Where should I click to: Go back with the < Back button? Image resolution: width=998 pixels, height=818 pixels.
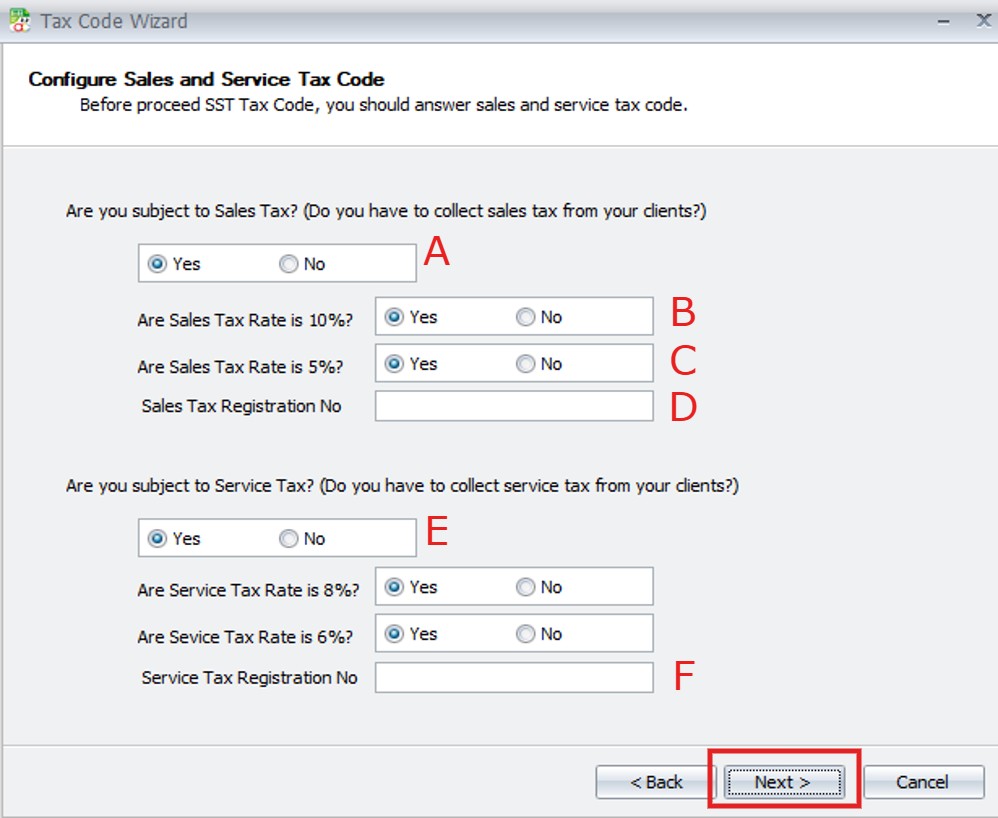(x=656, y=782)
